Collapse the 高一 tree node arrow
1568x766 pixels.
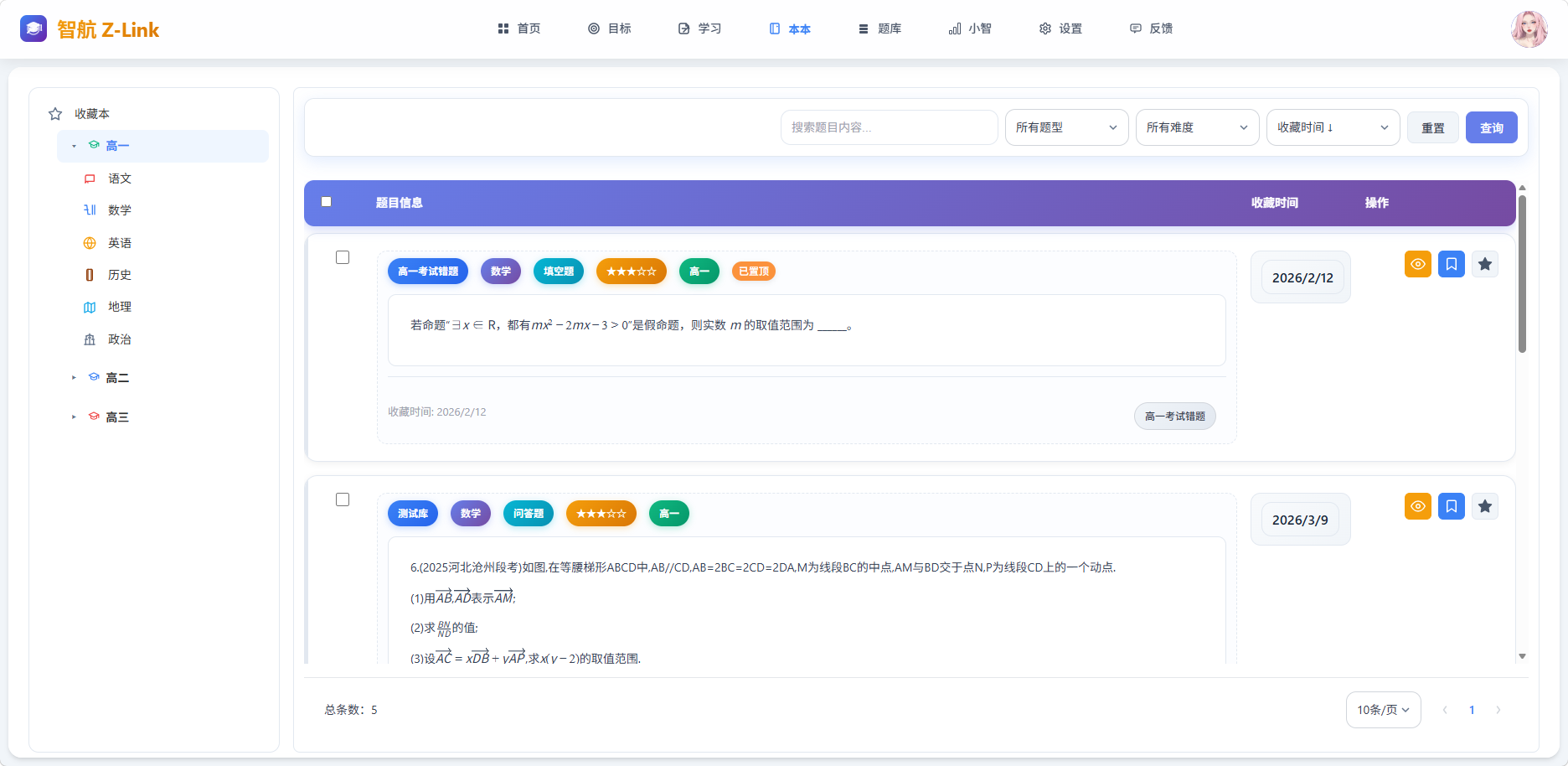click(x=74, y=146)
